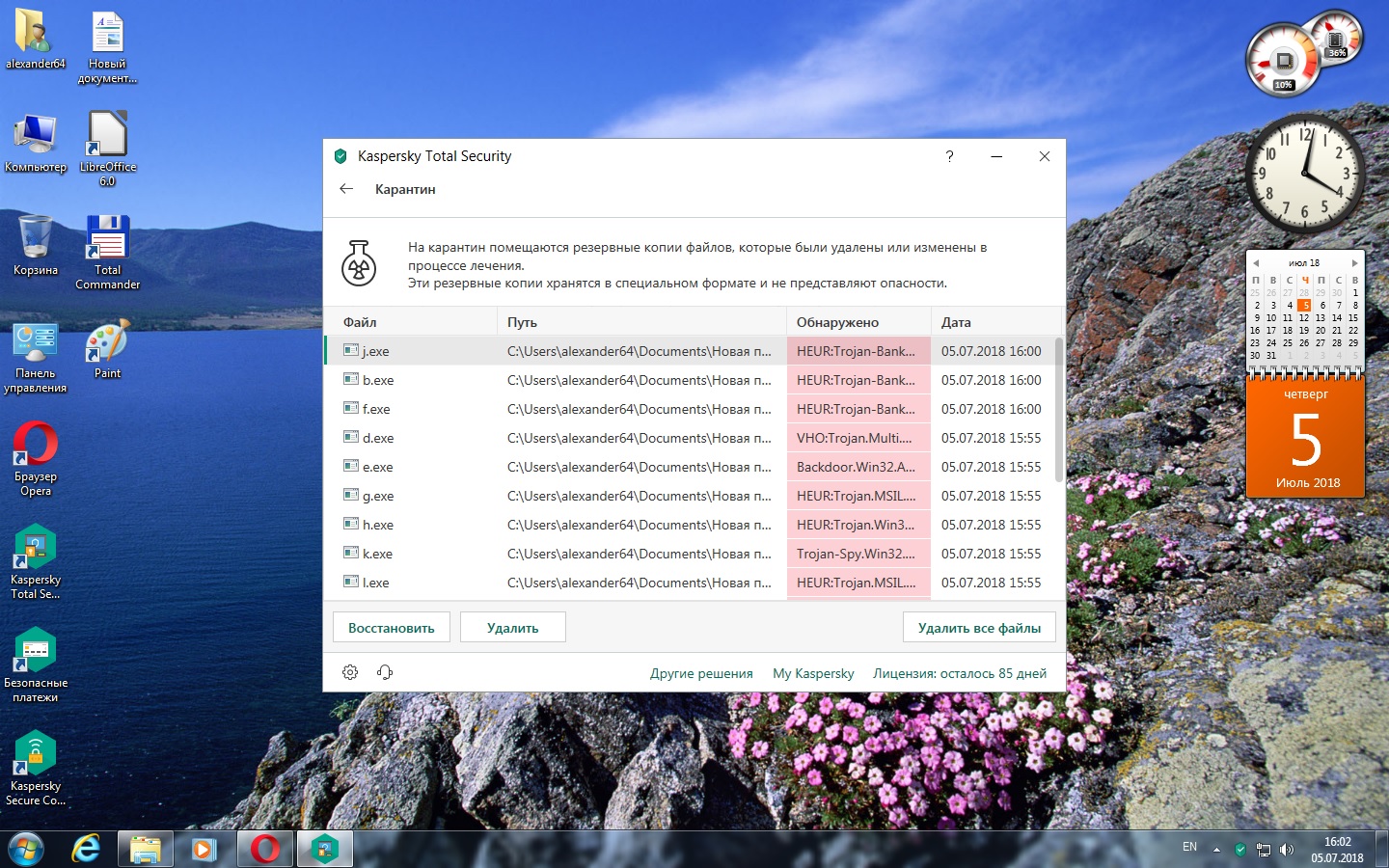Launch Internet Explorer from the taskbar
This screenshot has width=1389, height=868.
point(87,849)
